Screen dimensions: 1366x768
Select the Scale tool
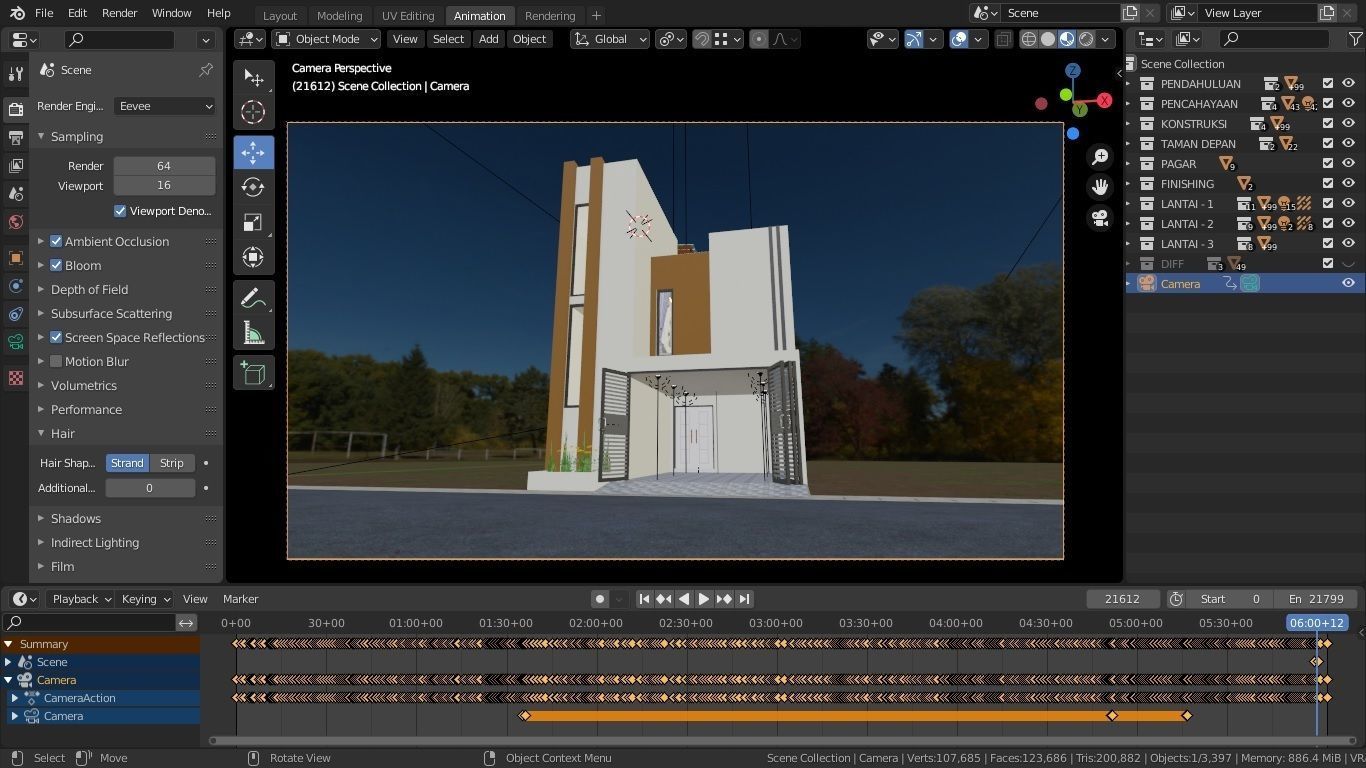click(253, 222)
